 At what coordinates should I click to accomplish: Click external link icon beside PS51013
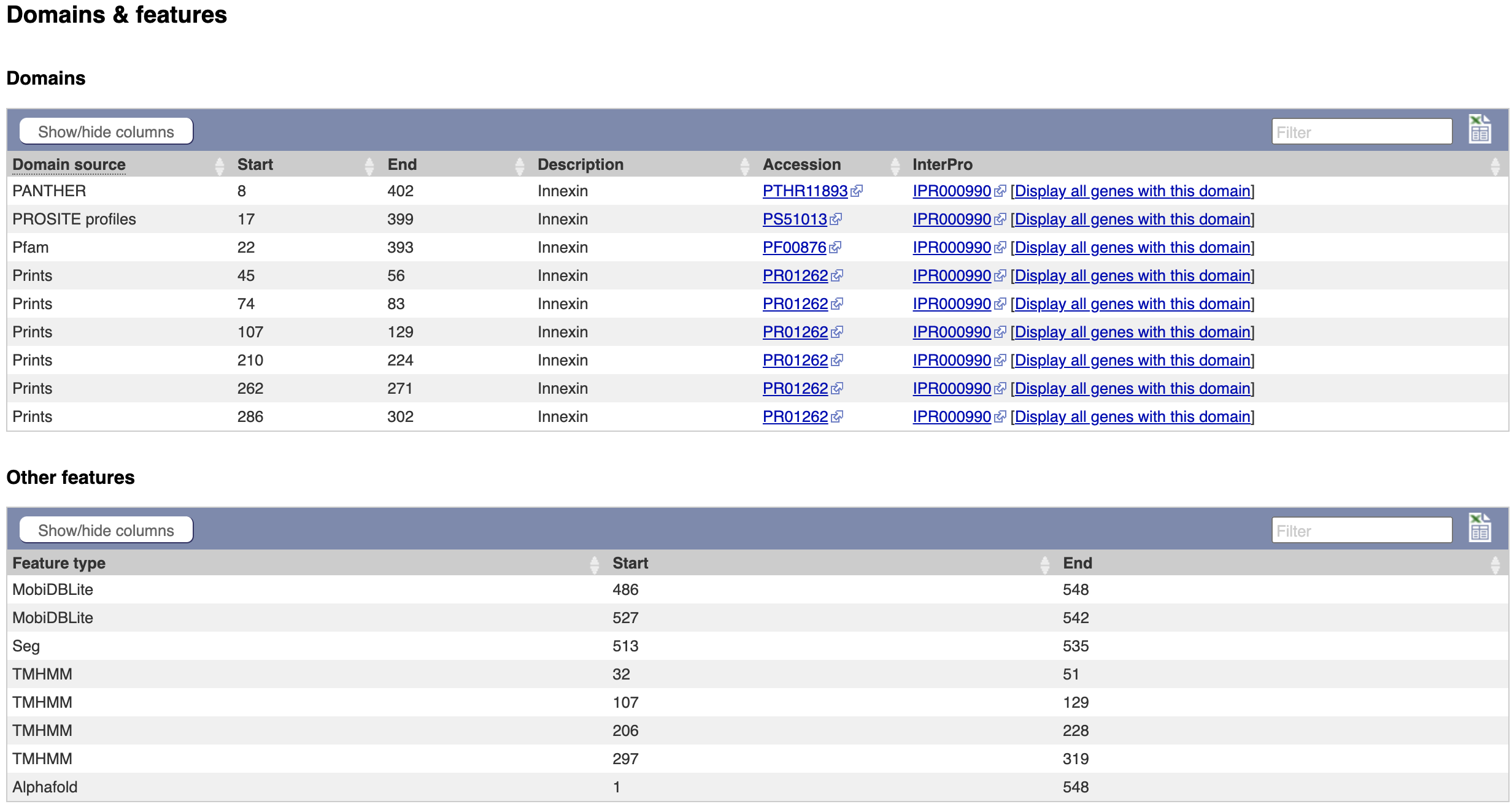(836, 220)
